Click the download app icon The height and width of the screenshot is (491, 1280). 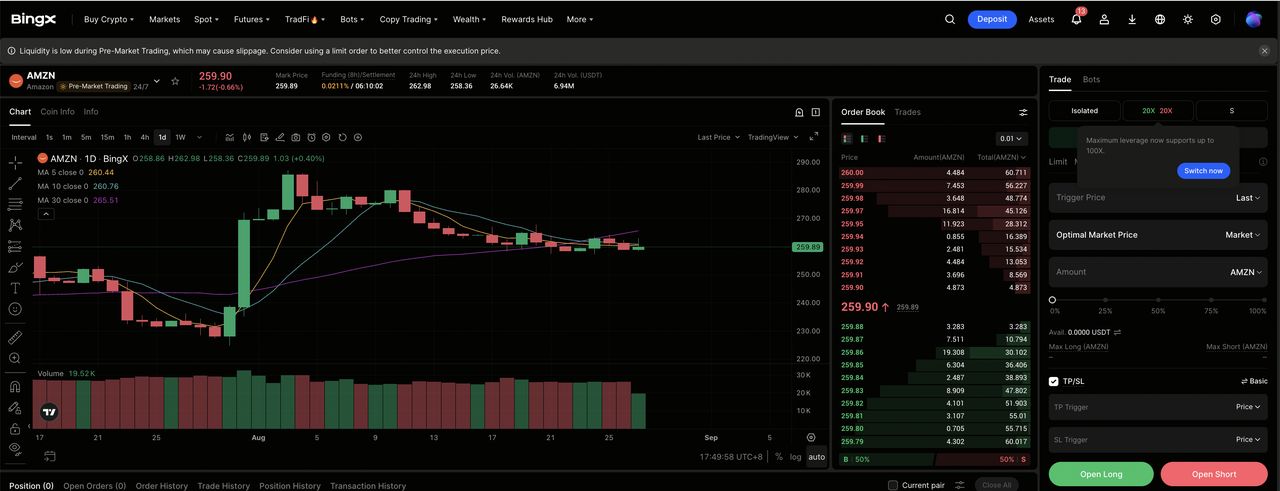tap(1132, 19)
